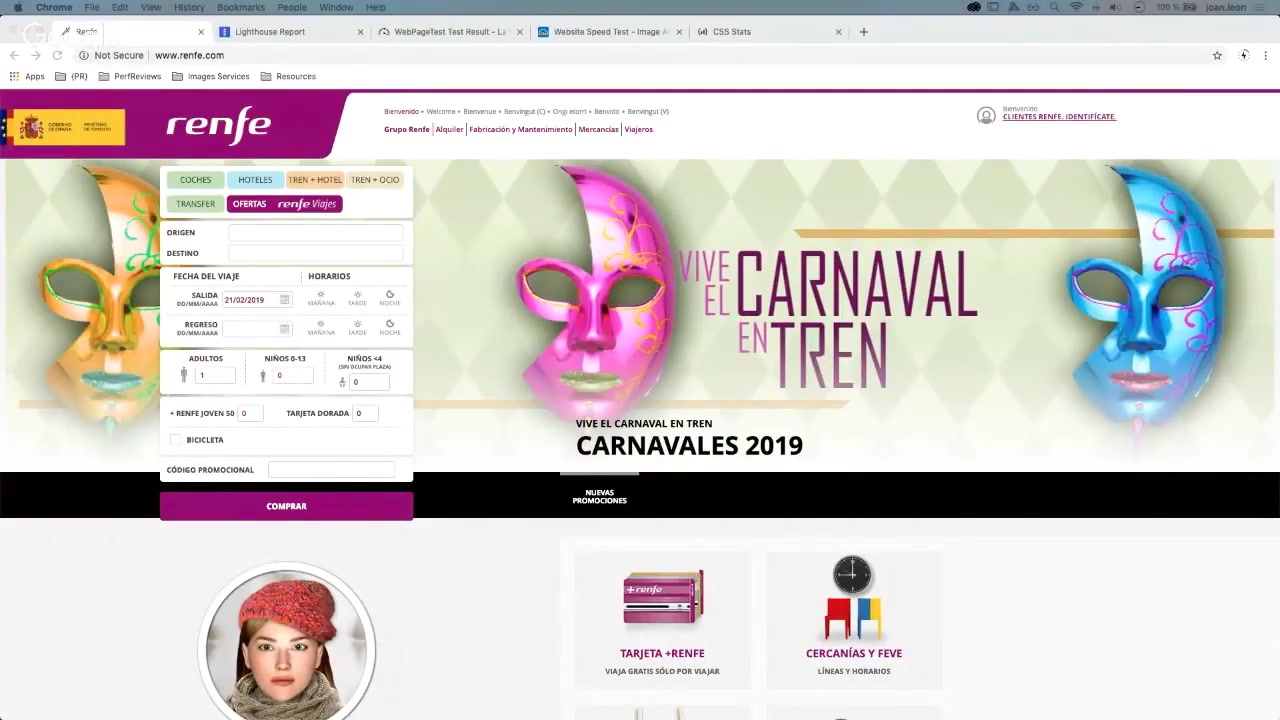Open the Apple menu
Screen dimensions: 1280x720
pyautogui.click(x=17, y=7)
